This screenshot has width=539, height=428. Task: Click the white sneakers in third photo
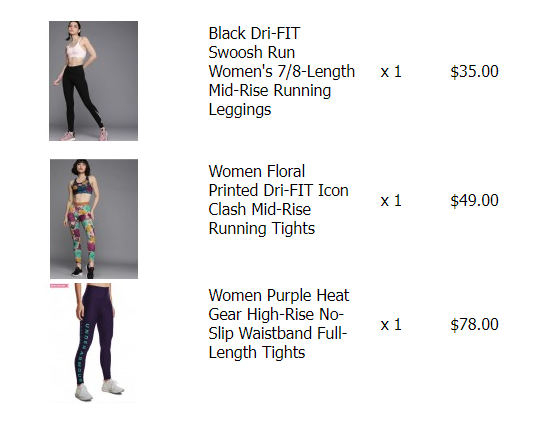100,389
